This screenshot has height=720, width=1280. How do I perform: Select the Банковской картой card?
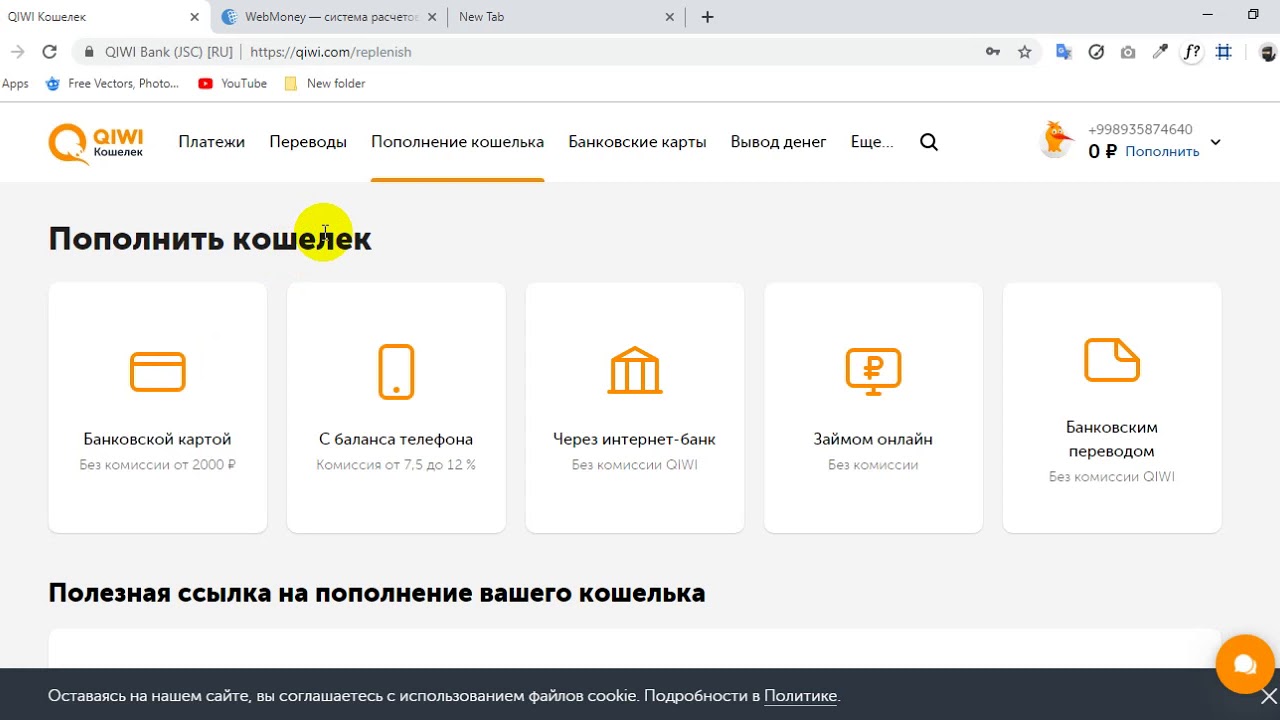[158, 408]
